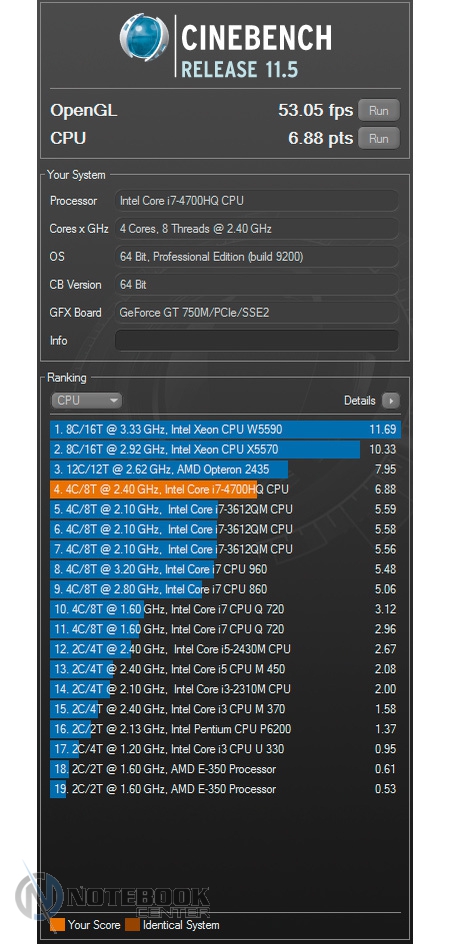450x944 pixels.
Task: Select the Intel Xeon X5570 ranking entry
Action: (225, 449)
